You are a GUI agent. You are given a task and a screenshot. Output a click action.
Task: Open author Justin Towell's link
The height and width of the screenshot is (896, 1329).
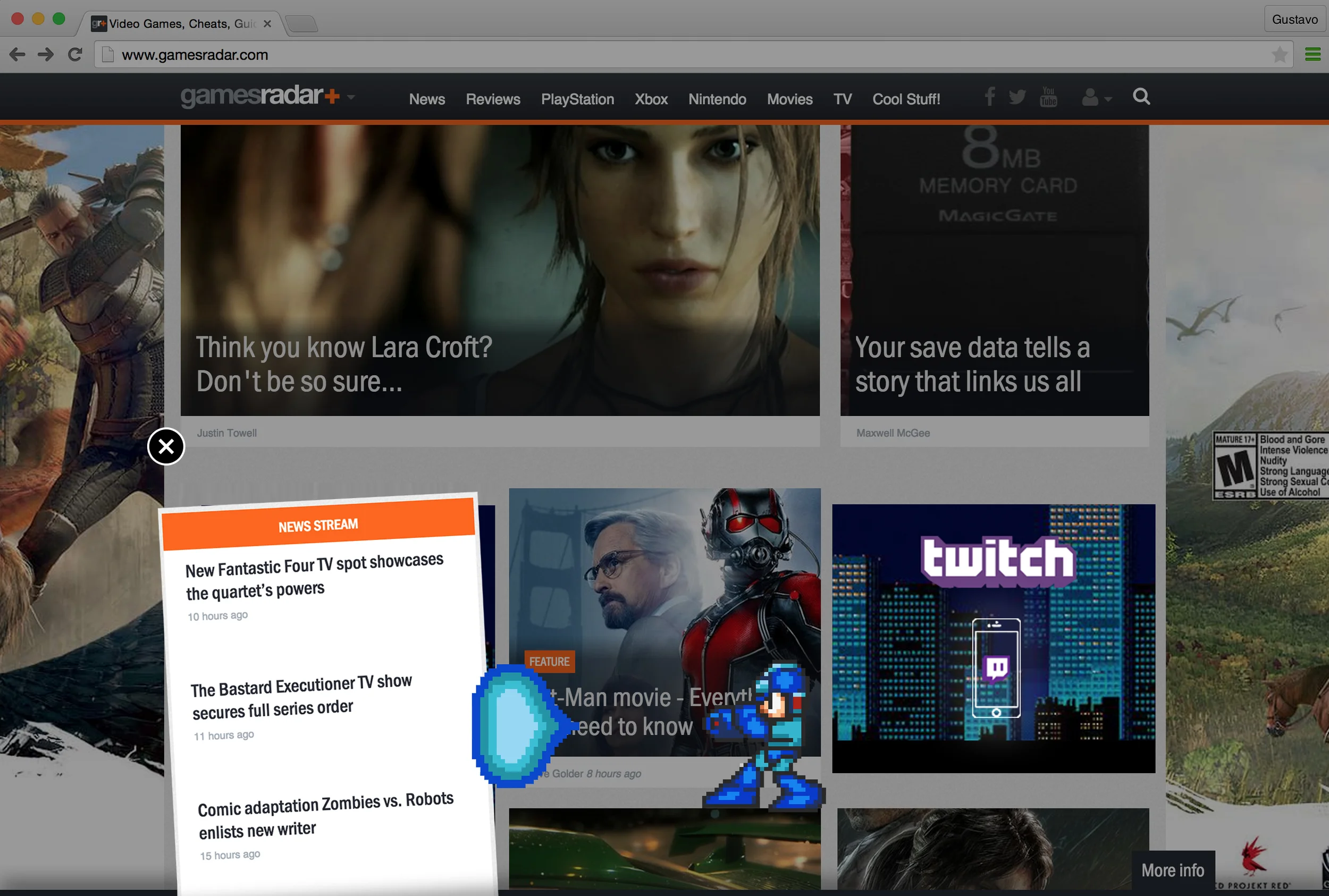(227, 433)
